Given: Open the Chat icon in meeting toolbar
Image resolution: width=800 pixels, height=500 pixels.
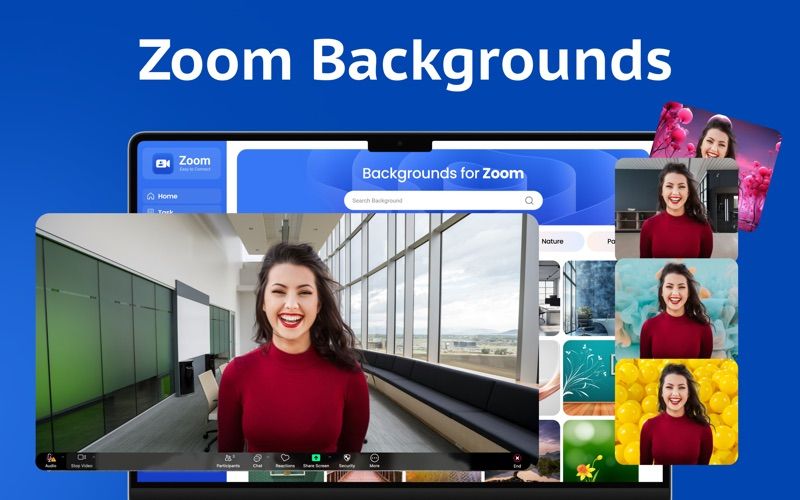Looking at the screenshot, I should 257,458.
